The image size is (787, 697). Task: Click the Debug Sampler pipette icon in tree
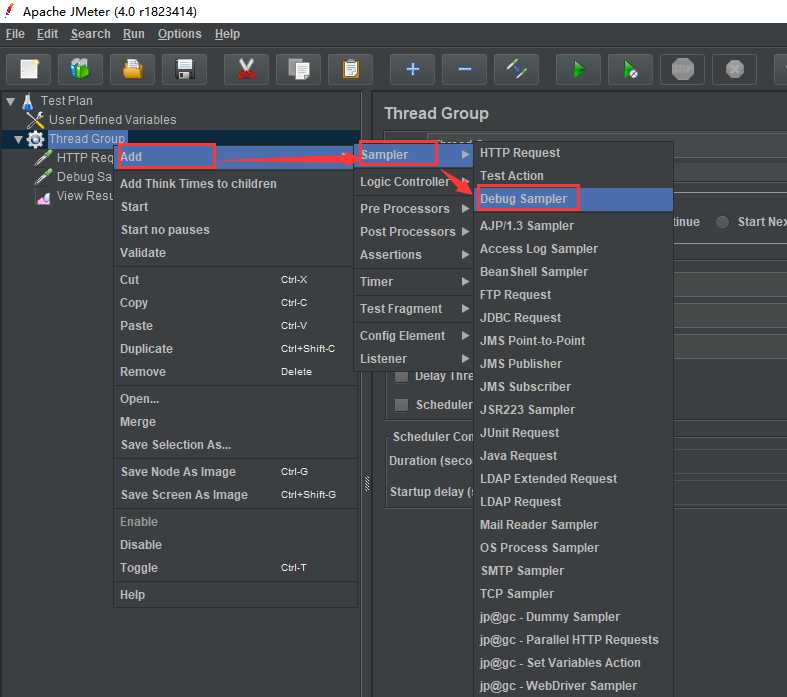tap(43, 177)
